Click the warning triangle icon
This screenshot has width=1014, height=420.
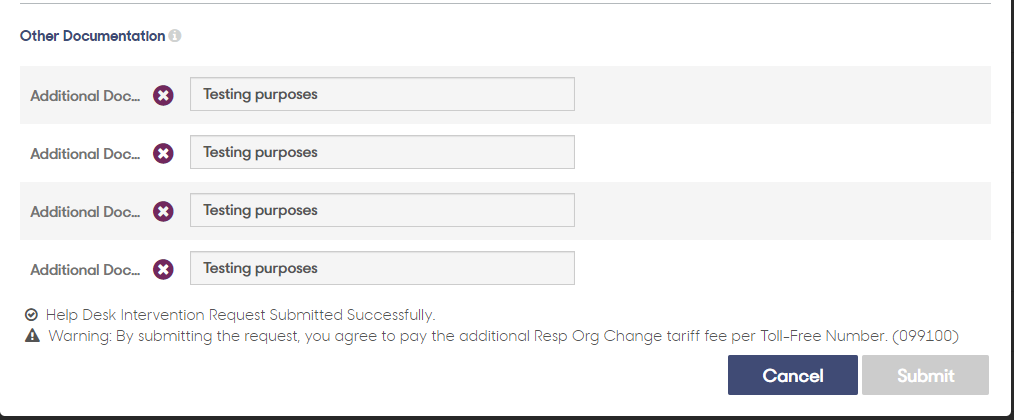point(32,336)
